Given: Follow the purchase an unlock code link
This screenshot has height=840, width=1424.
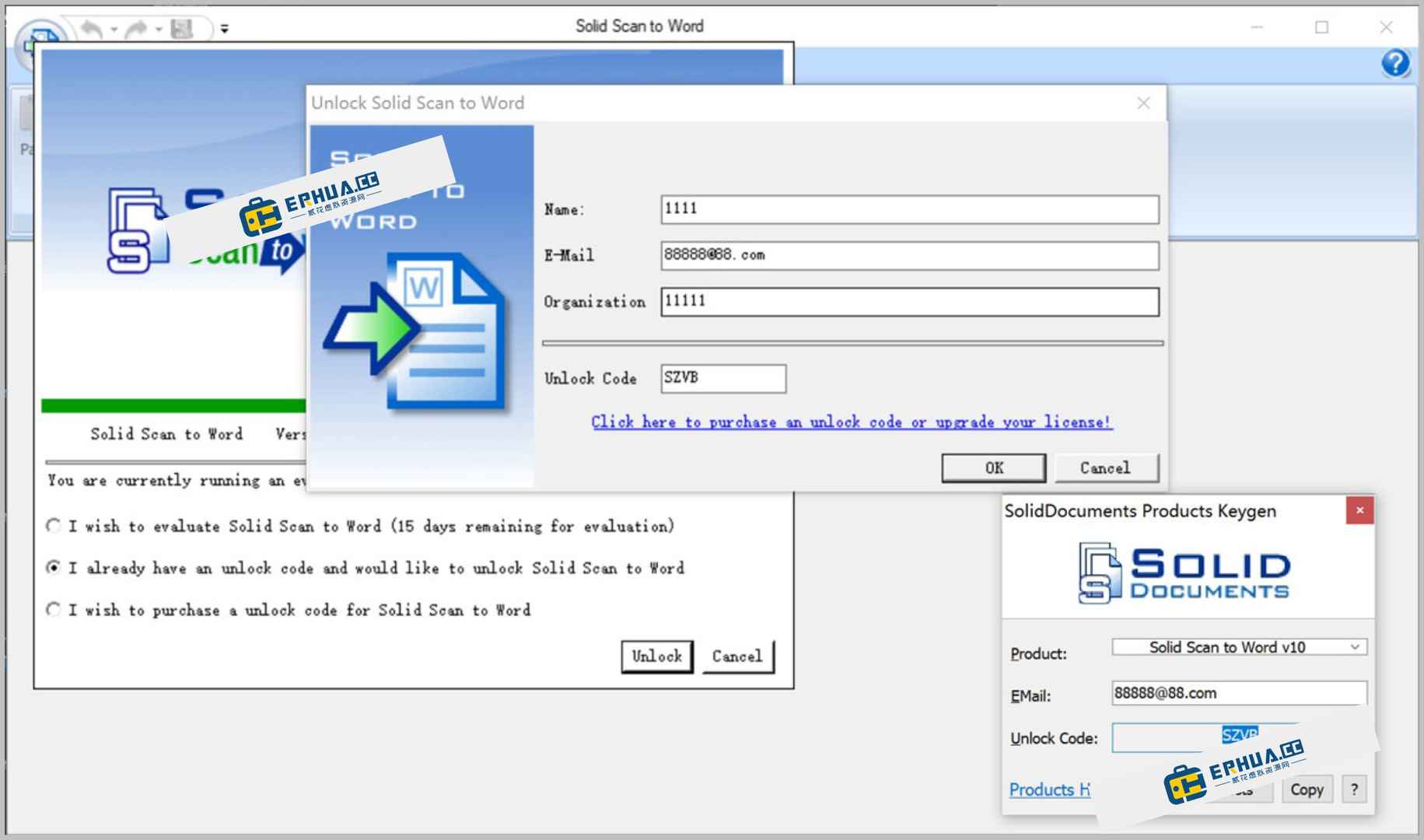Looking at the screenshot, I should 852,422.
